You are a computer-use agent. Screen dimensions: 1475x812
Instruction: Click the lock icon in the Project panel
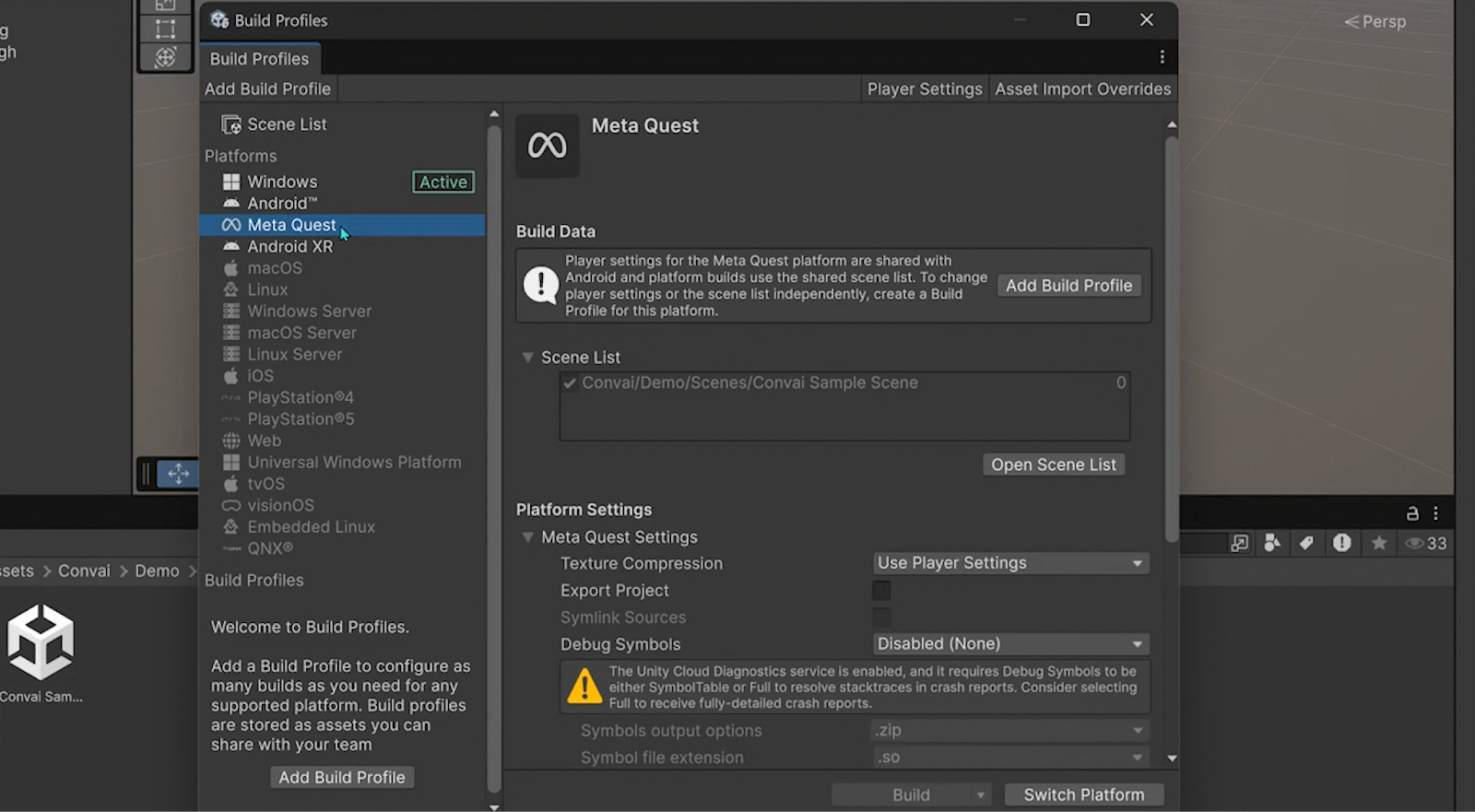[x=1412, y=514]
